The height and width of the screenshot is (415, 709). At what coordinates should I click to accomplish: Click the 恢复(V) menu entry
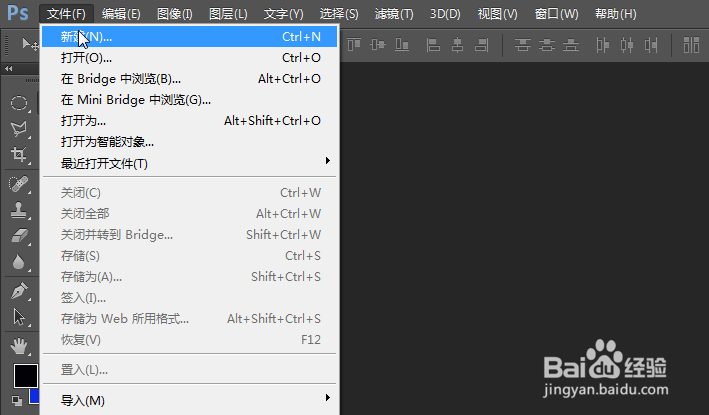(189, 340)
